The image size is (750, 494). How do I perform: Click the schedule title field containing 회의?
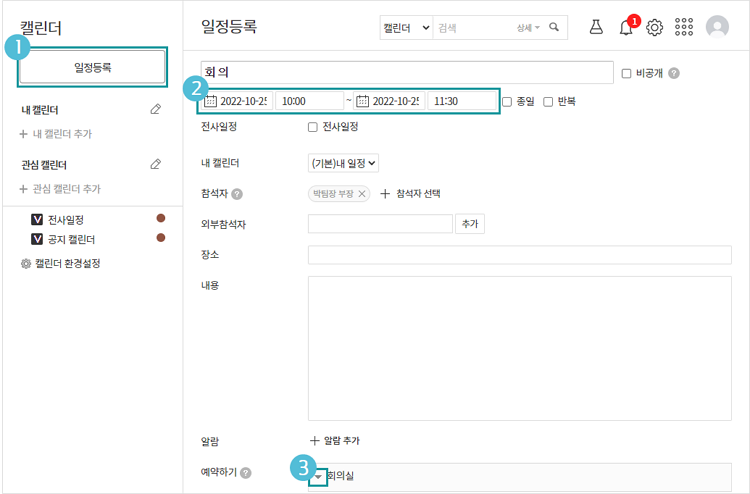point(407,73)
